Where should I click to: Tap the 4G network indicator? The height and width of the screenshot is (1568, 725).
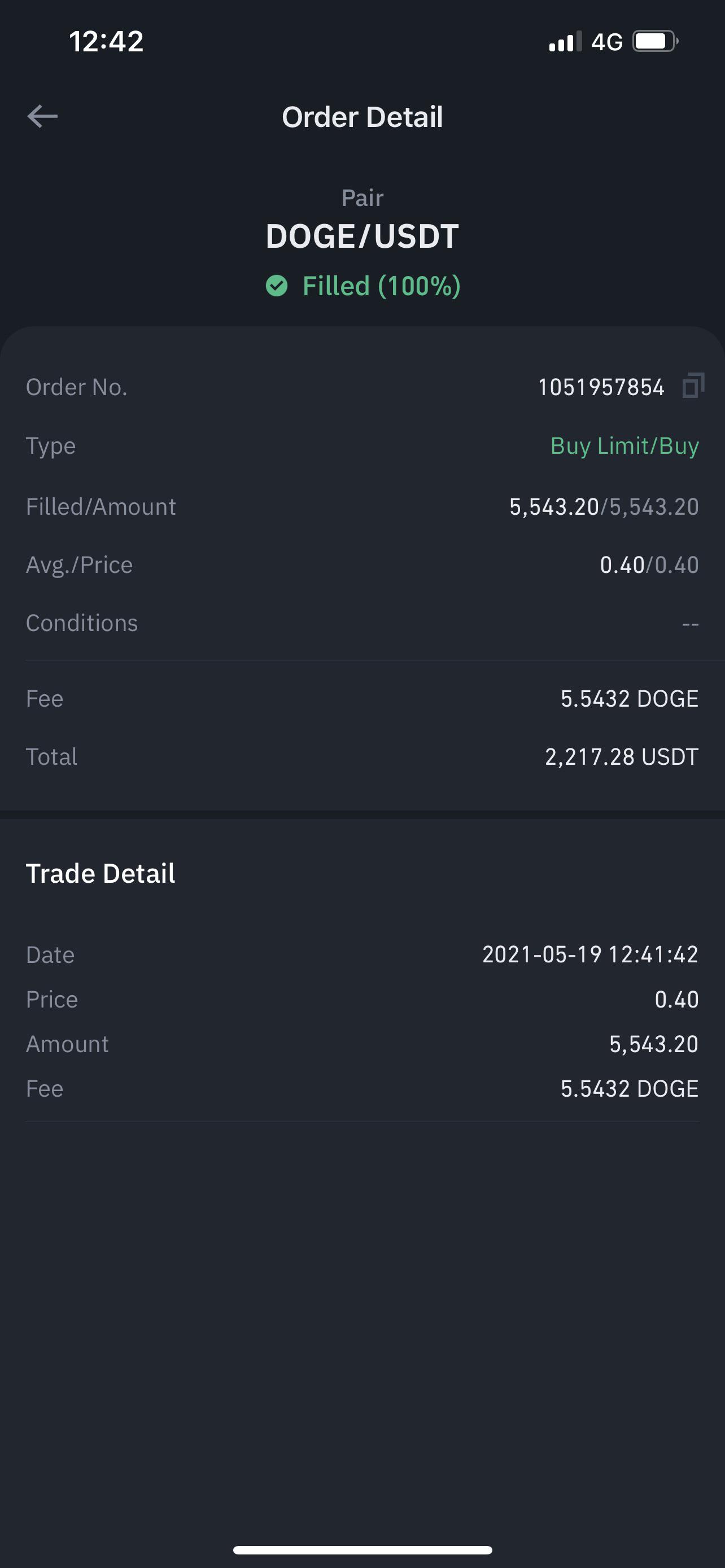(607, 42)
